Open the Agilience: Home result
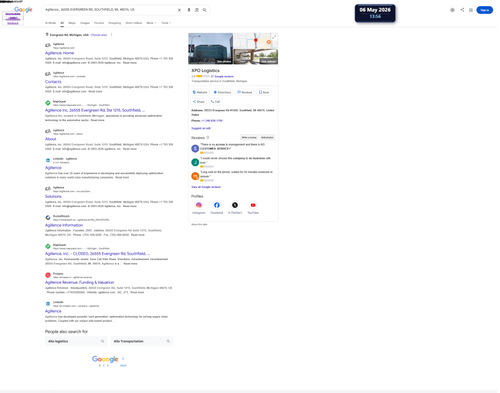 (59, 53)
